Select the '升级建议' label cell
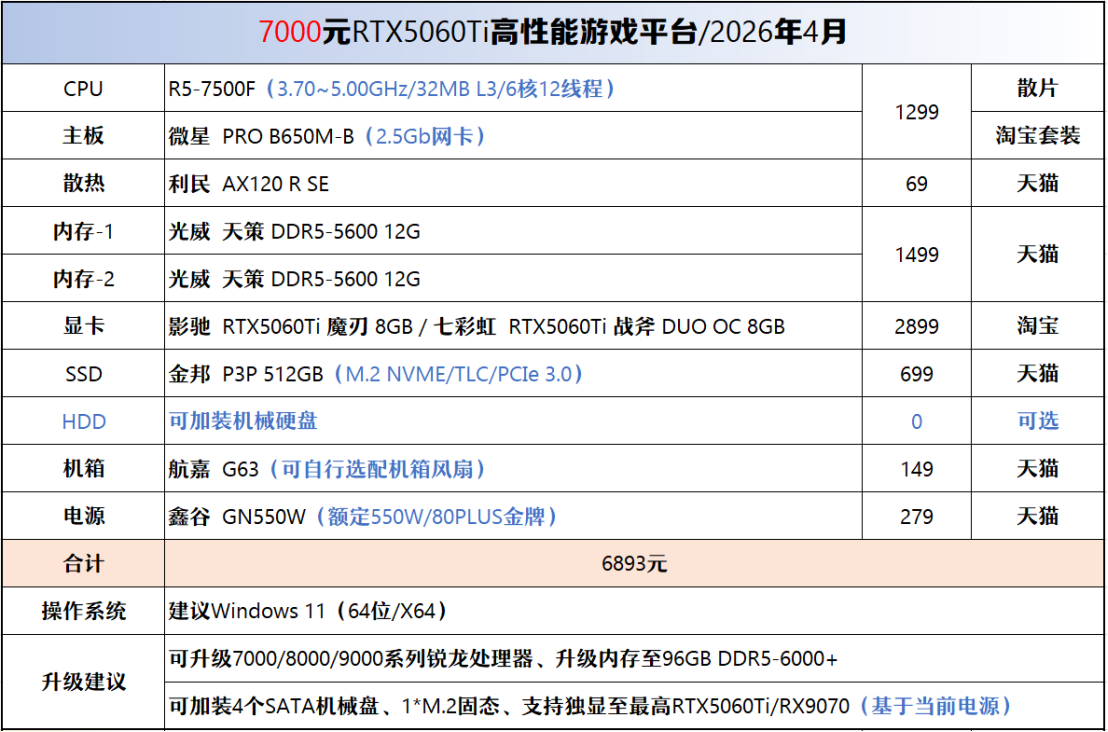 pos(83,682)
